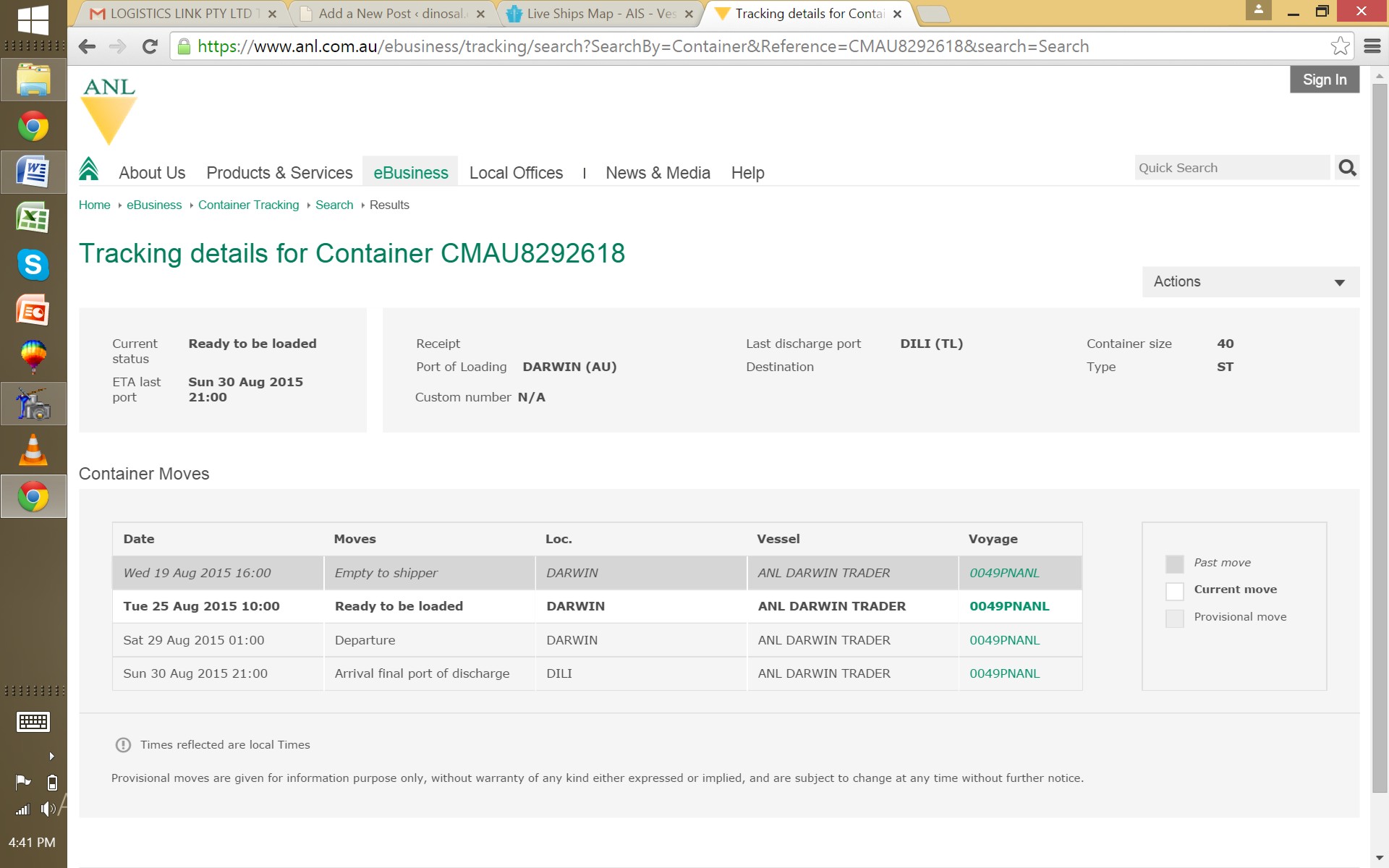Open voyage 0049PNANL in Departure row
Image resolution: width=1389 pixels, height=868 pixels.
[x=1004, y=640]
